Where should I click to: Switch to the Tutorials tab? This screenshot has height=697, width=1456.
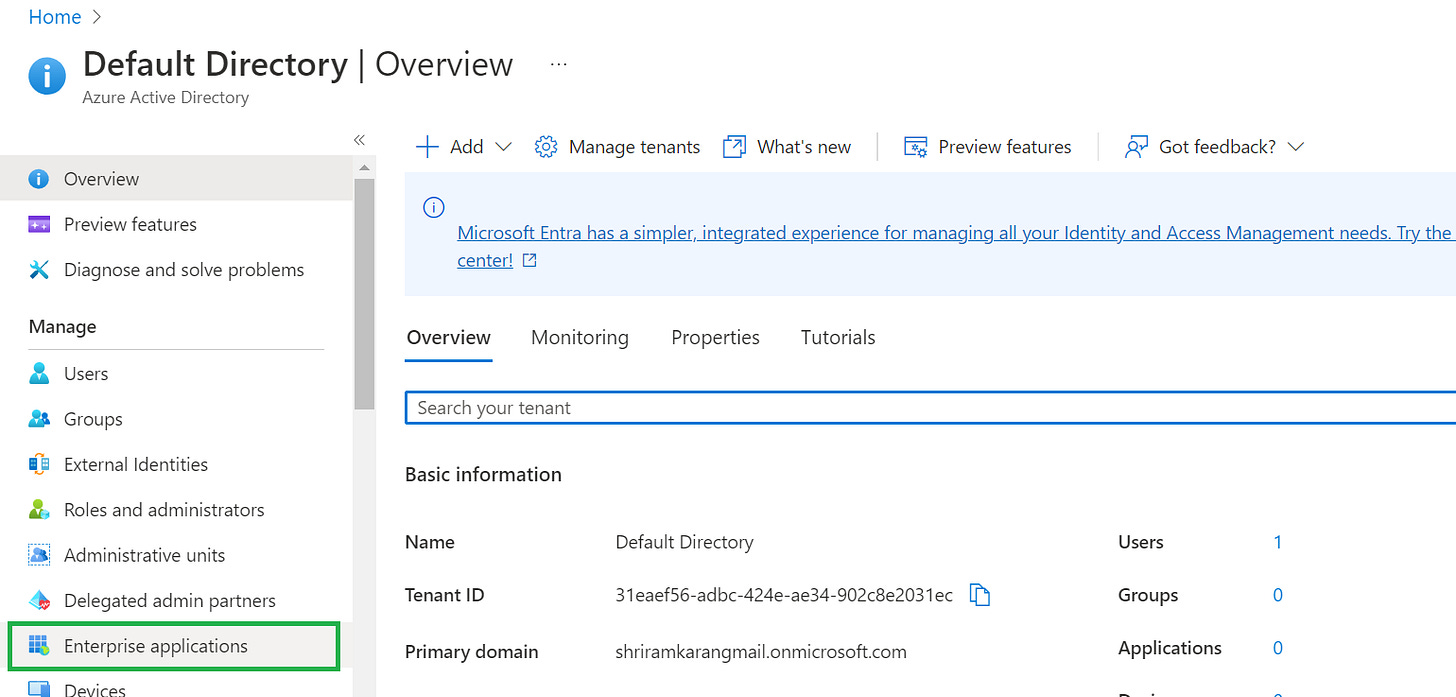click(838, 338)
